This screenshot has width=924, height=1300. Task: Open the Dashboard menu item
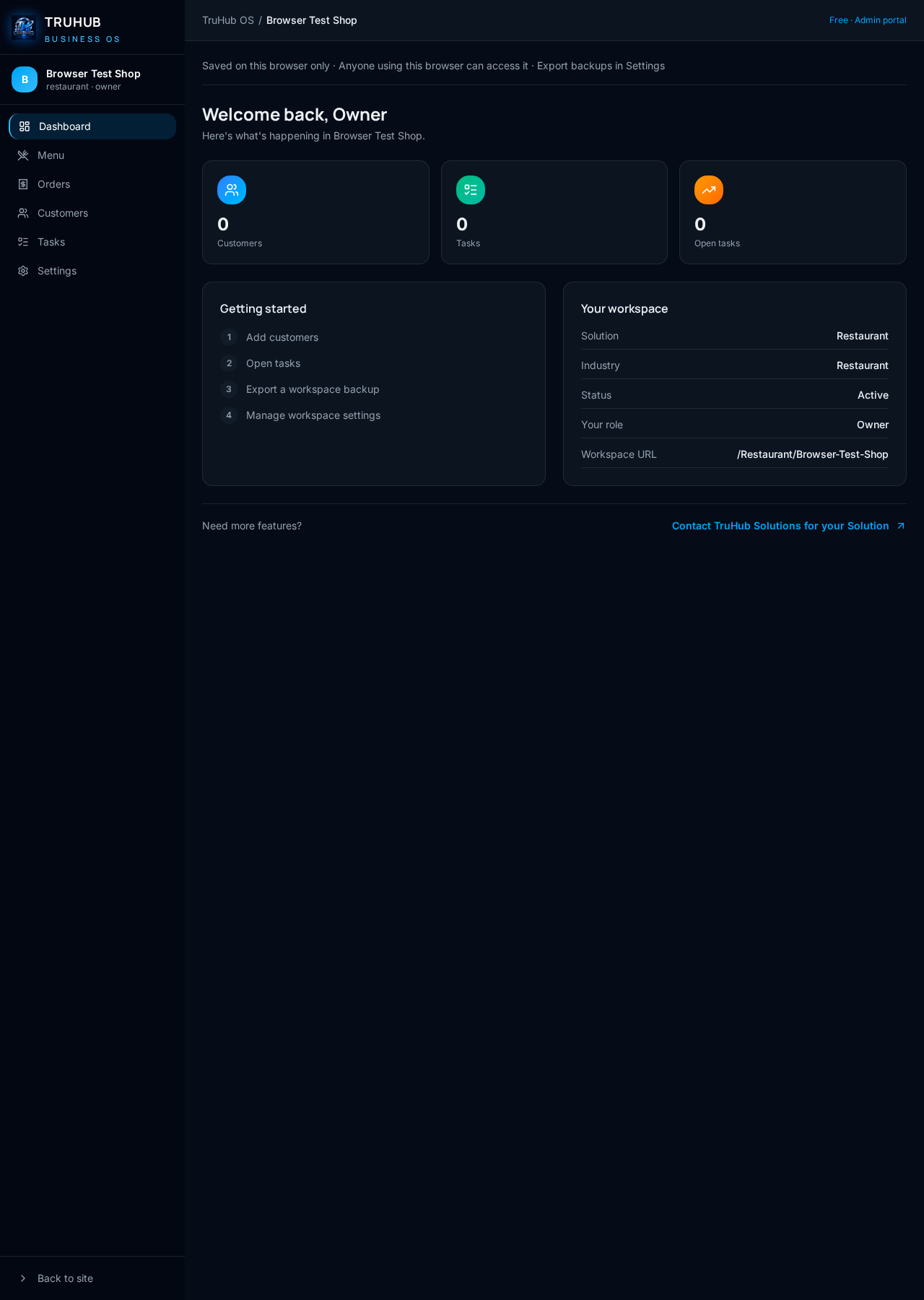[92, 126]
